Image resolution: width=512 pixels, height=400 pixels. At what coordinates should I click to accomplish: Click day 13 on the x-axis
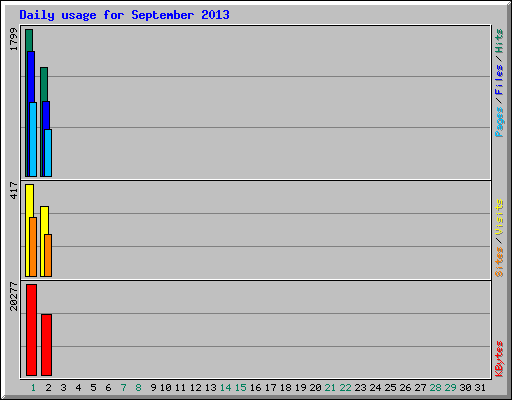tap(211, 388)
